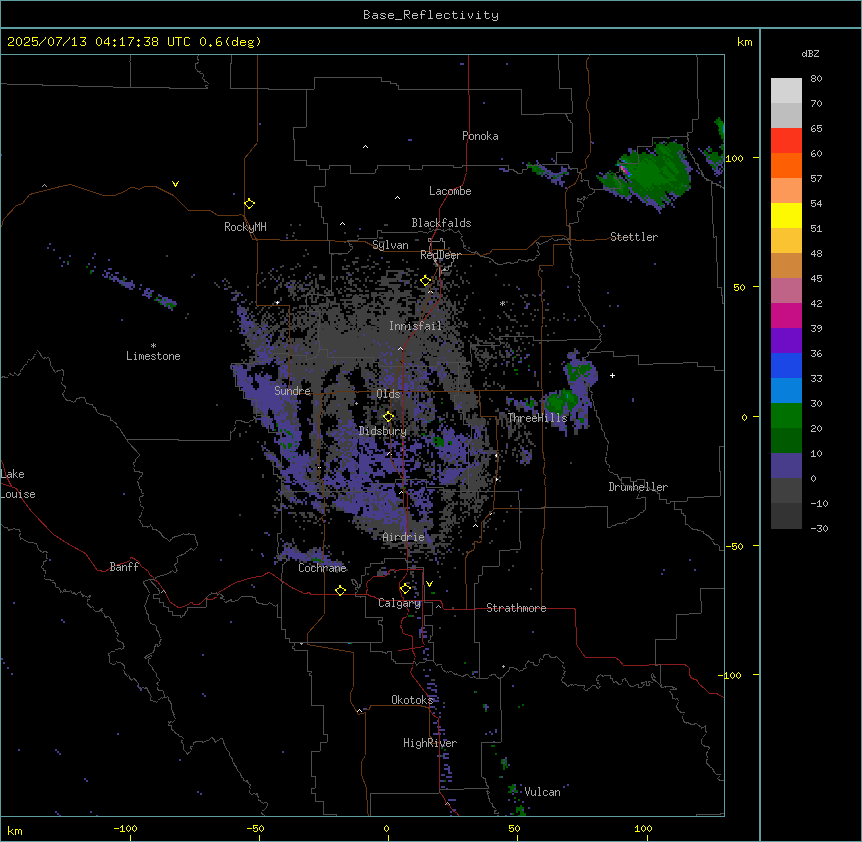Select the yellow station marker right of Cochrane
This screenshot has height=842, width=862.
click(x=340, y=590)
